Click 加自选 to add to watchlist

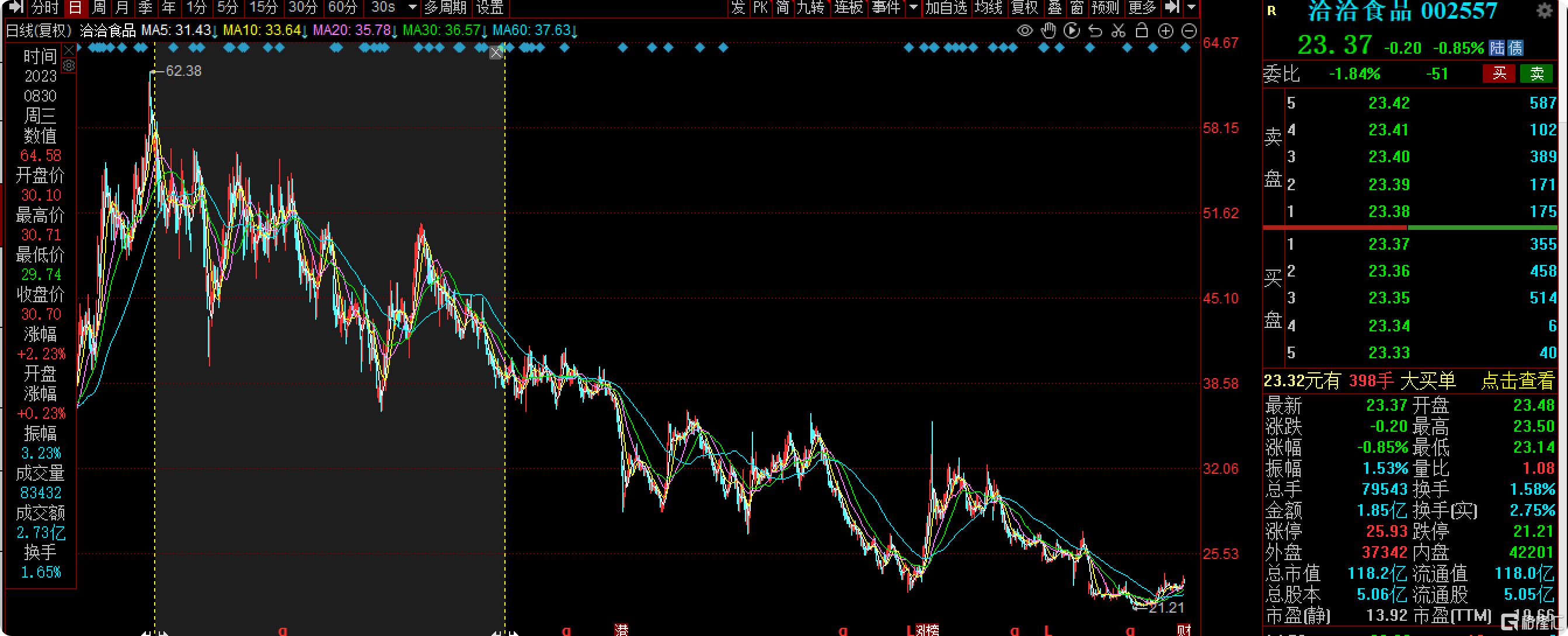pos(946,8)
